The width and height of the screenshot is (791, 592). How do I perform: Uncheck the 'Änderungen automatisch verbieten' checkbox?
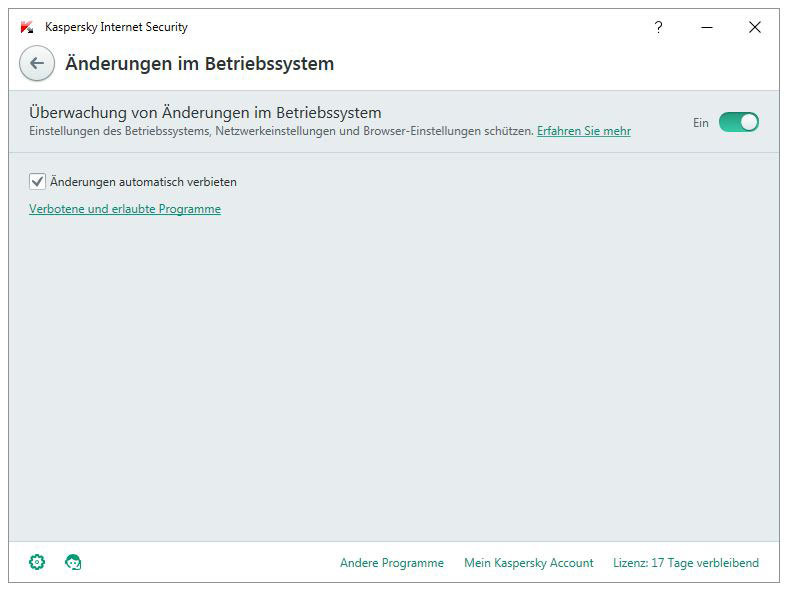click(x=38, y=181)
